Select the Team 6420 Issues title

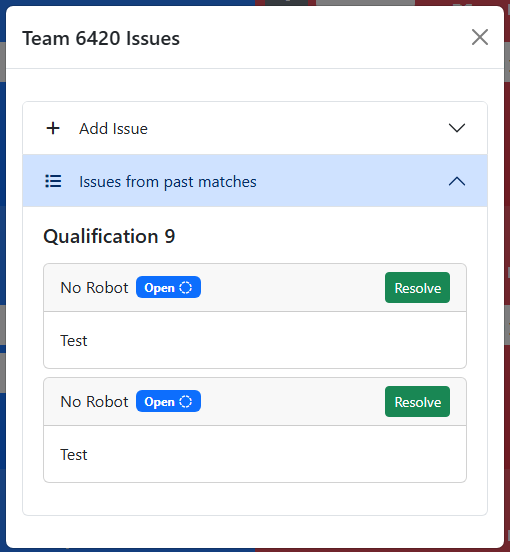tap(101, 38)
